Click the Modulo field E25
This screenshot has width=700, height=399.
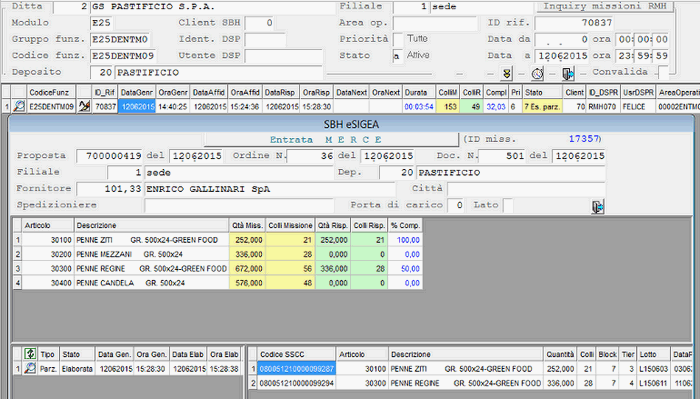point(101,23)
